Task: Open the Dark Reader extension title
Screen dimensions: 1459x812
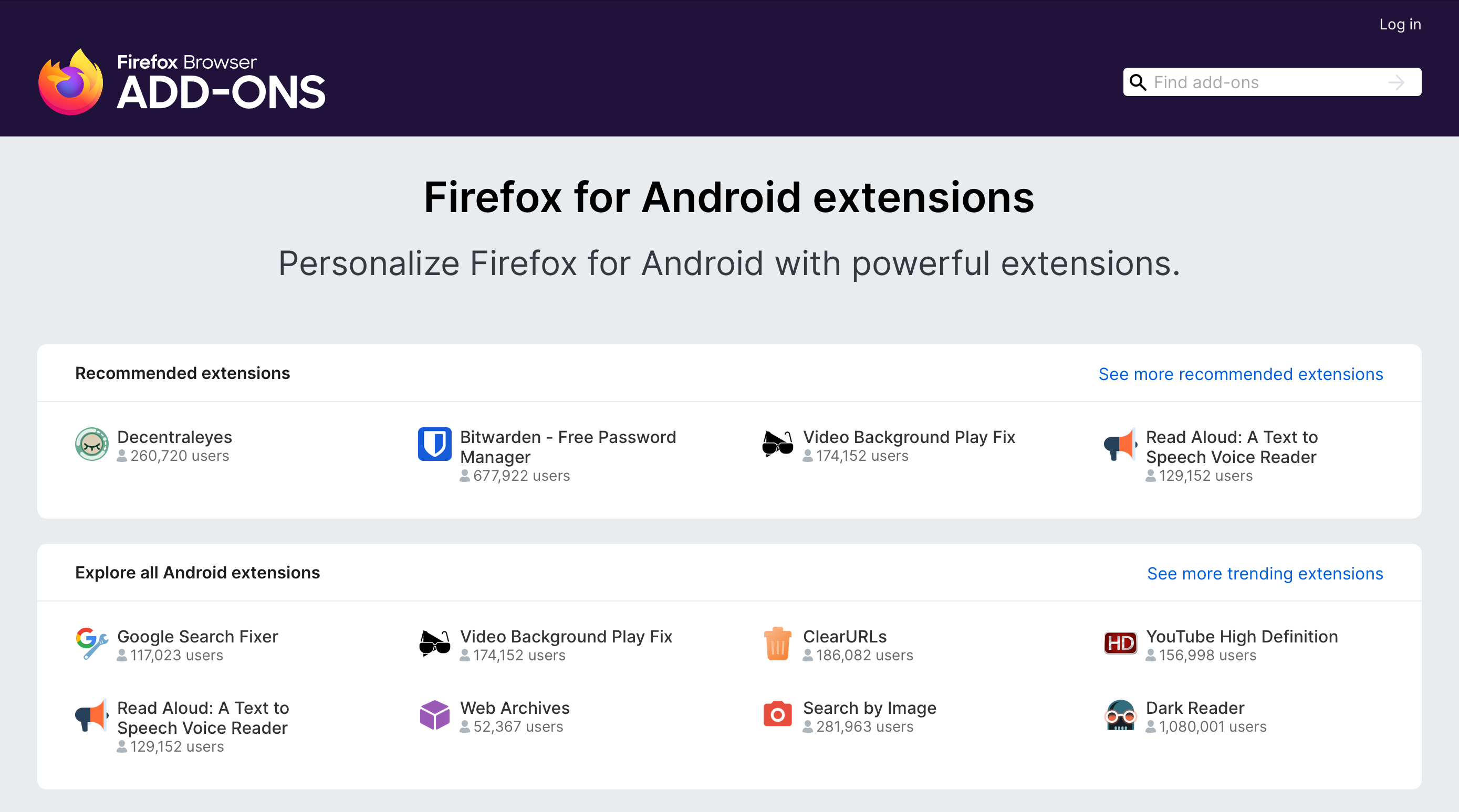Action: tap(1195, 708)
